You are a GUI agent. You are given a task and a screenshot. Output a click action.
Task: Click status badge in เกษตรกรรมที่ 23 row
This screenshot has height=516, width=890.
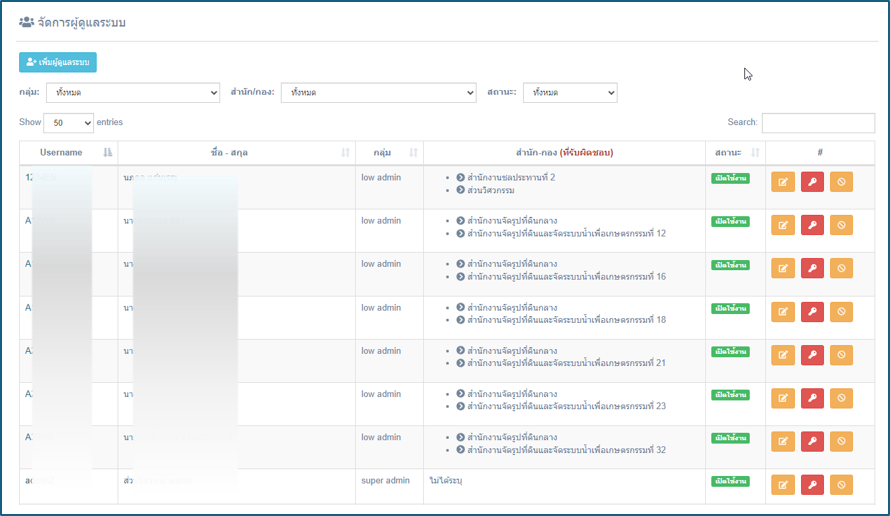click(731, 395)
